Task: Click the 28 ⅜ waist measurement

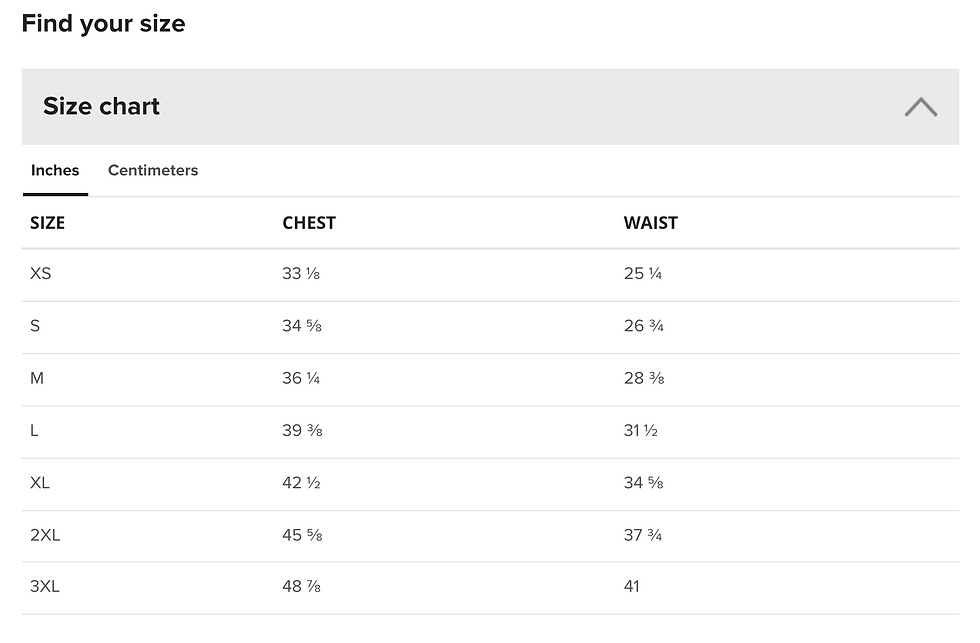Action: [x=644, y=378]
